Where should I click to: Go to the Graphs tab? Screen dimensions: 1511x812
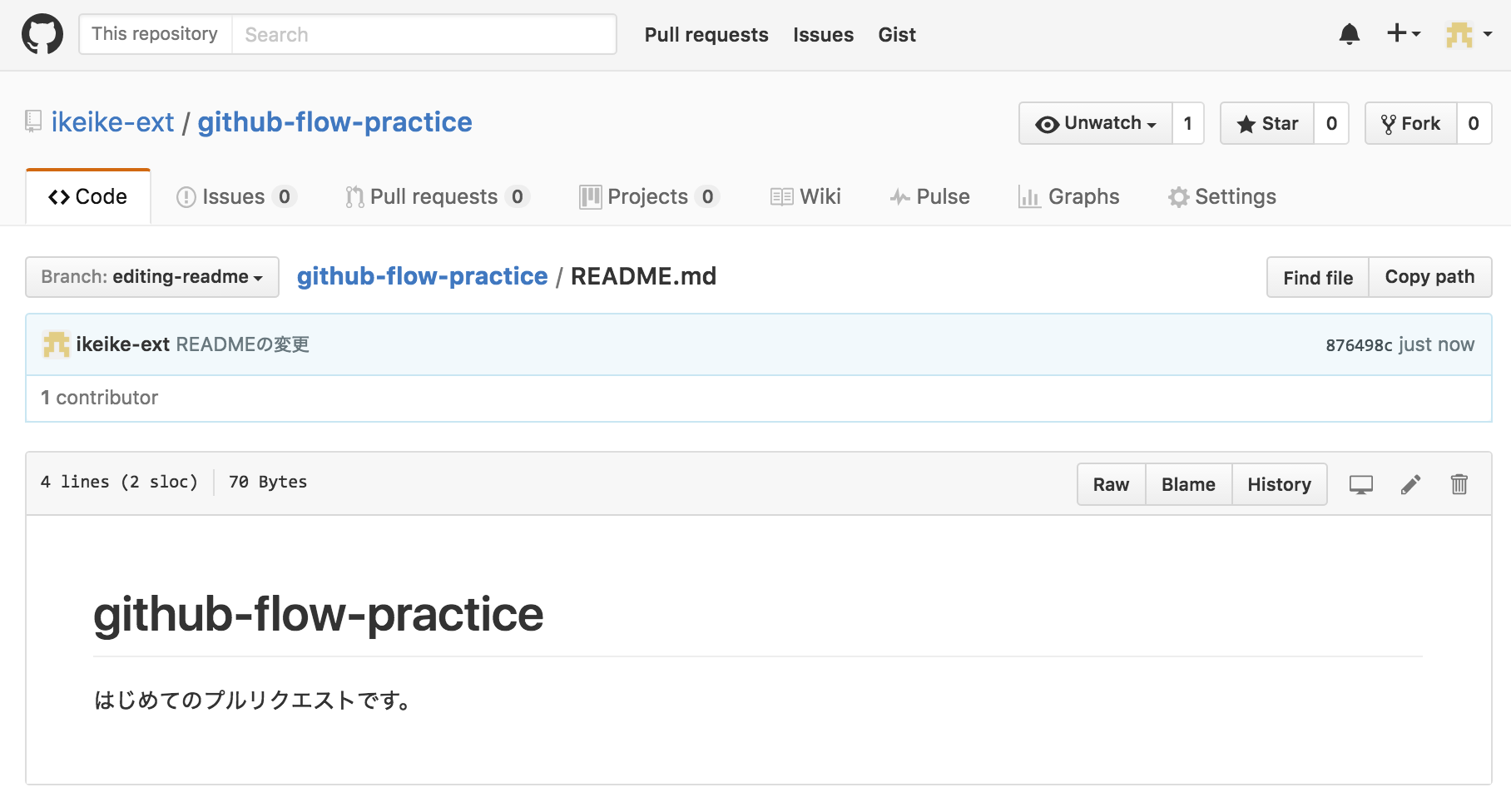coord(1069,197)
